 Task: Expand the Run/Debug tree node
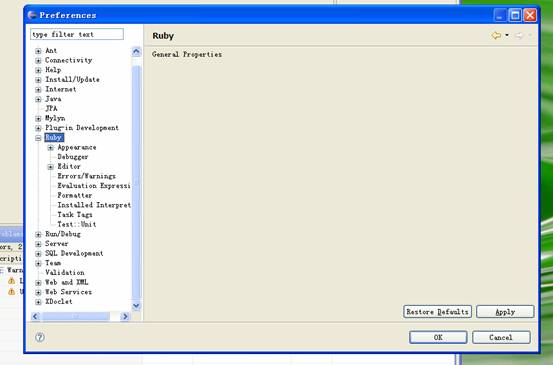(x=38, y=234)
